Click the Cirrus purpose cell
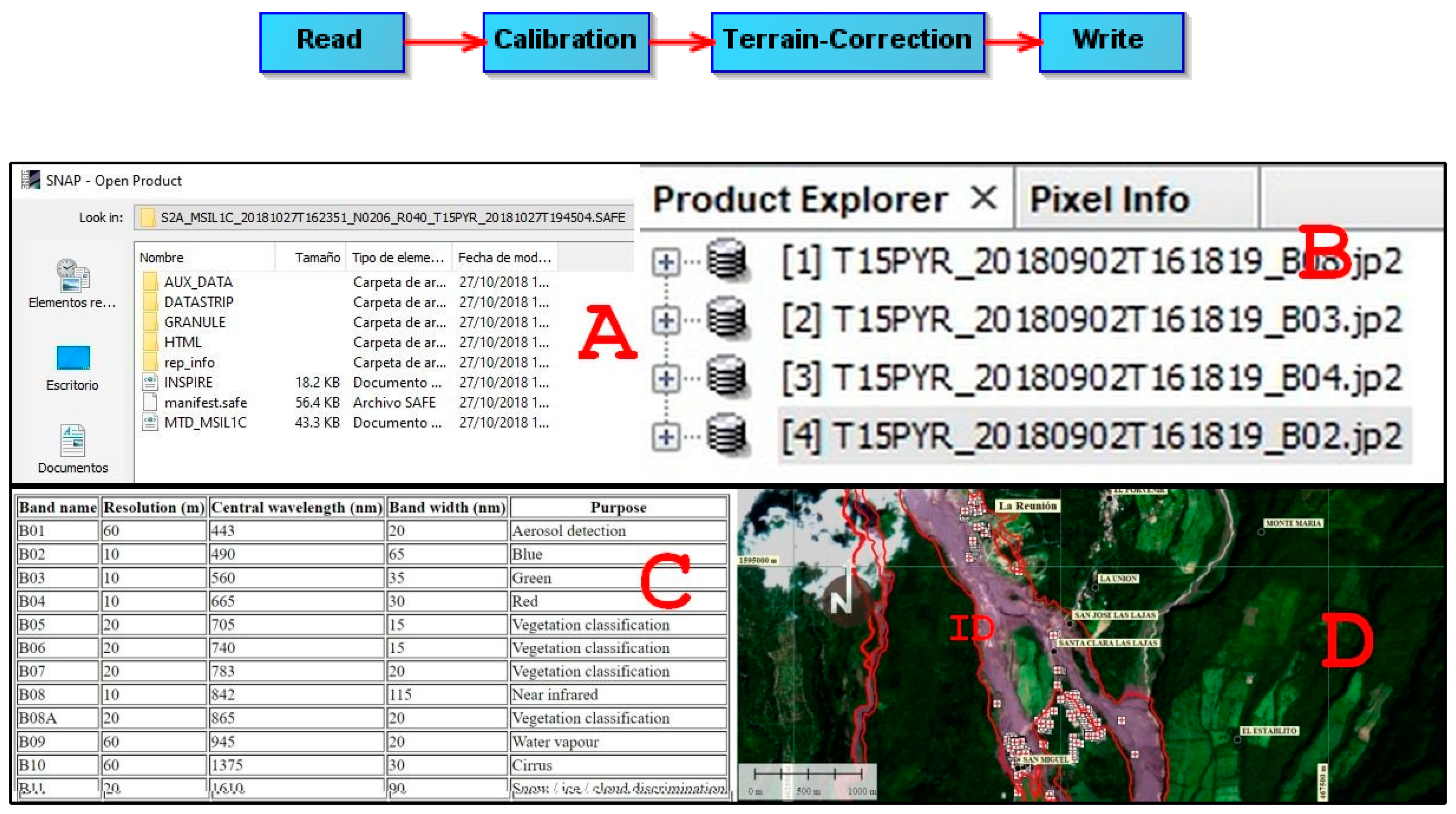Image resolution: width=1456 pixels, height=814 pixels. click(x=618, y=765)
